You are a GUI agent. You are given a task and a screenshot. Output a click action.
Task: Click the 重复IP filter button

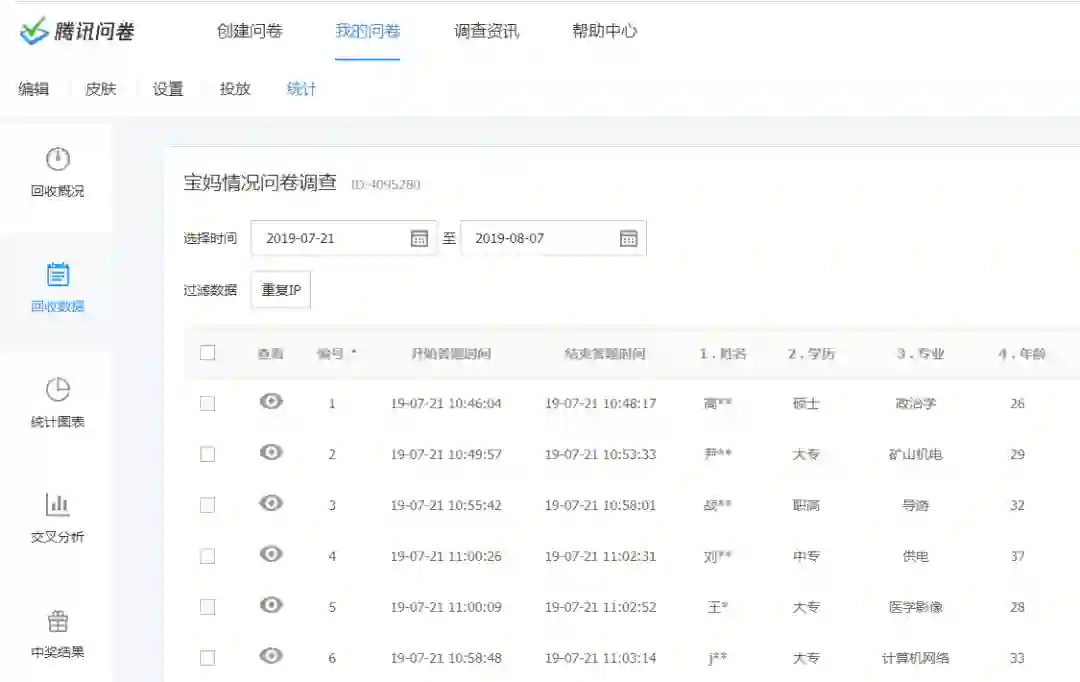281,290
